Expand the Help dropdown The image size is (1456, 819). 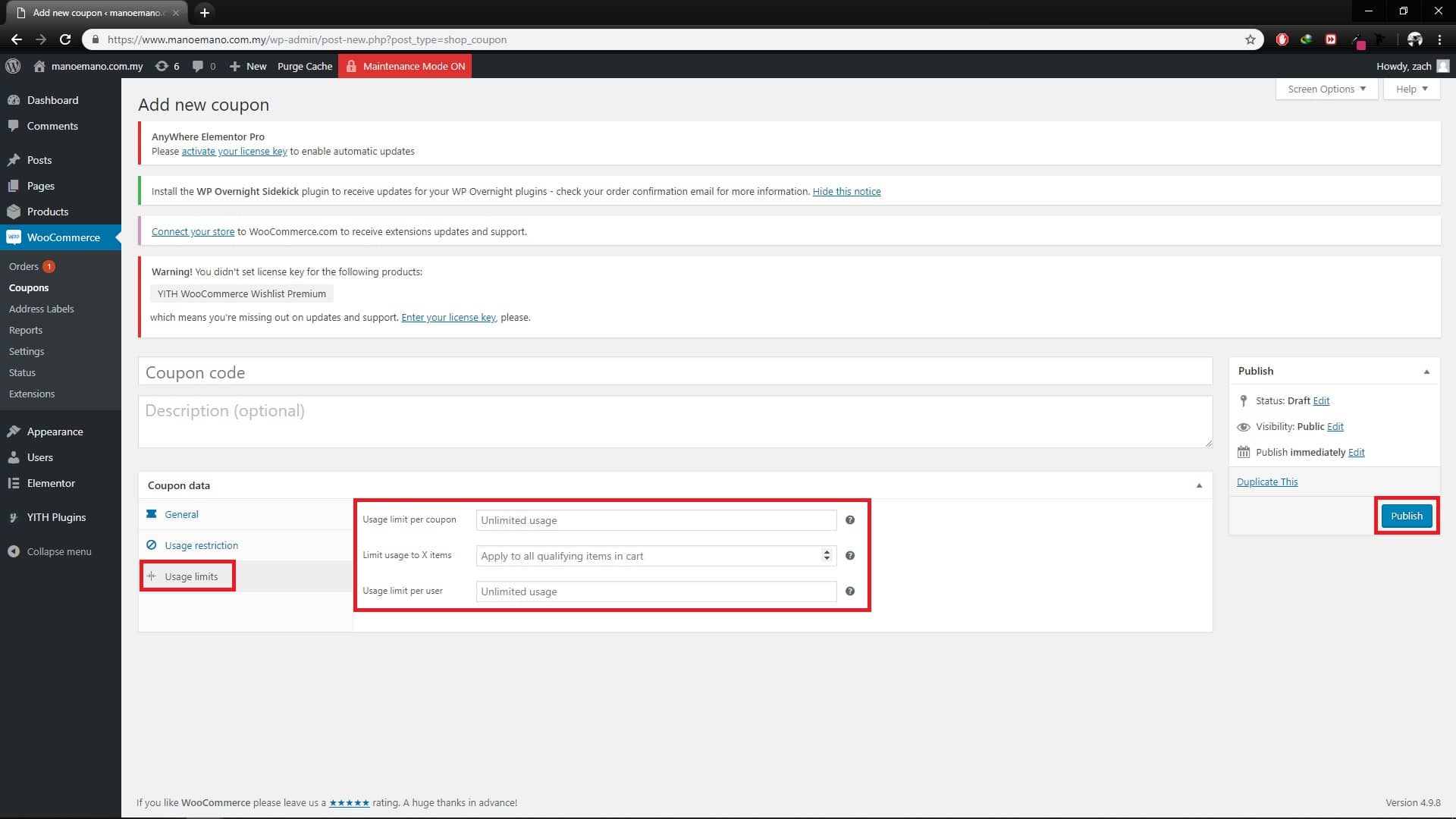point(1412,89)
